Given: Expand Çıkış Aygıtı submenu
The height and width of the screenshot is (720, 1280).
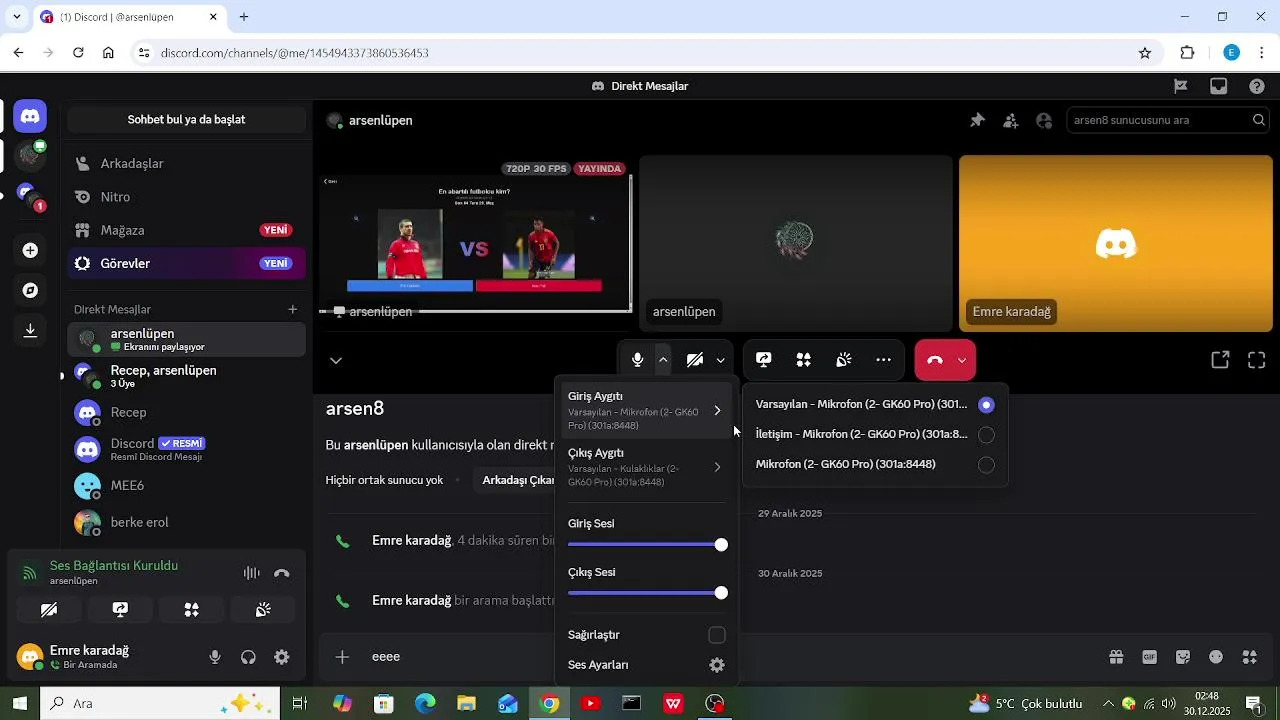Looking at the screenshot, I should 647,467.
